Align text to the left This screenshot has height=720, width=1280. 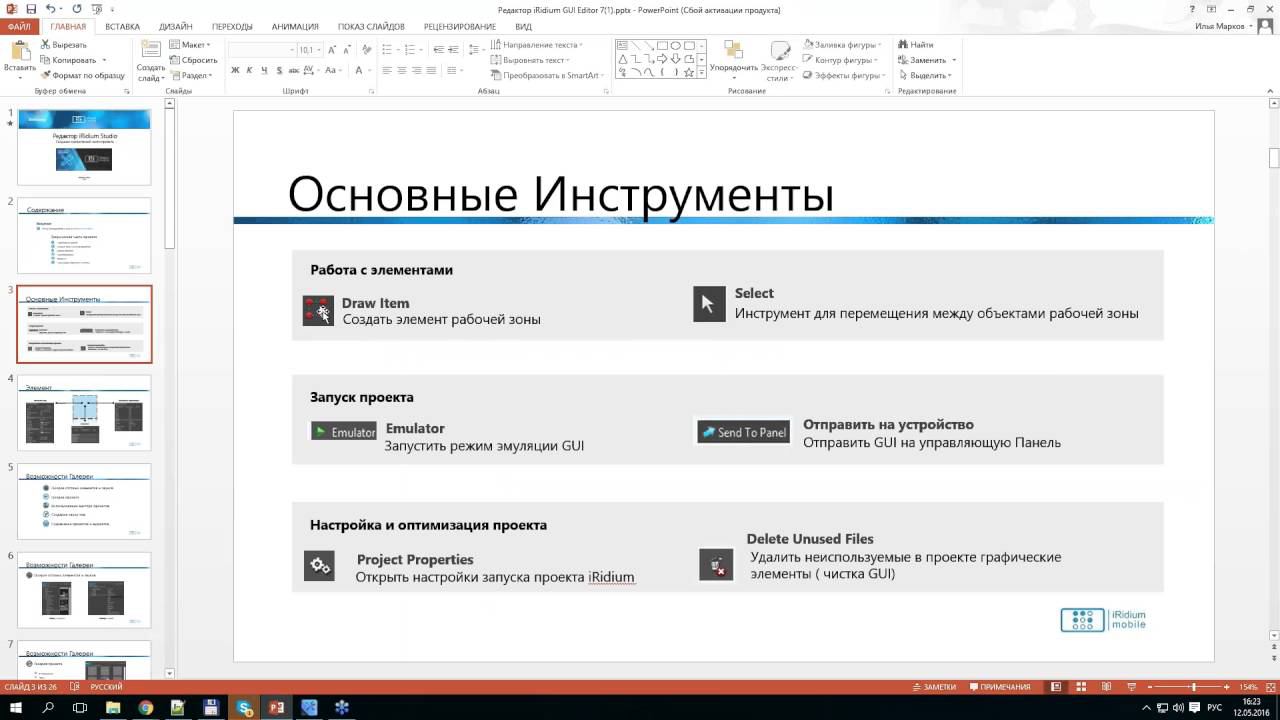(x=387, y=70)
